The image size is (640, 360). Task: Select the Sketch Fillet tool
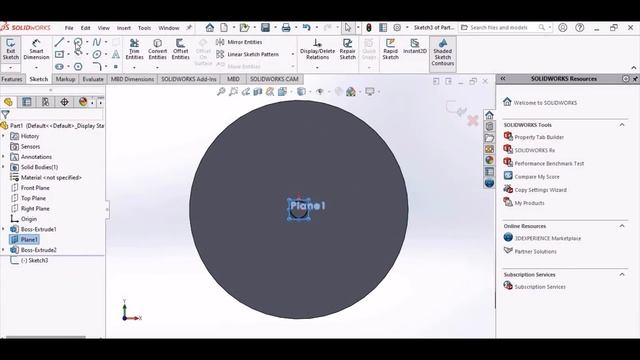[x=97, y=67]
